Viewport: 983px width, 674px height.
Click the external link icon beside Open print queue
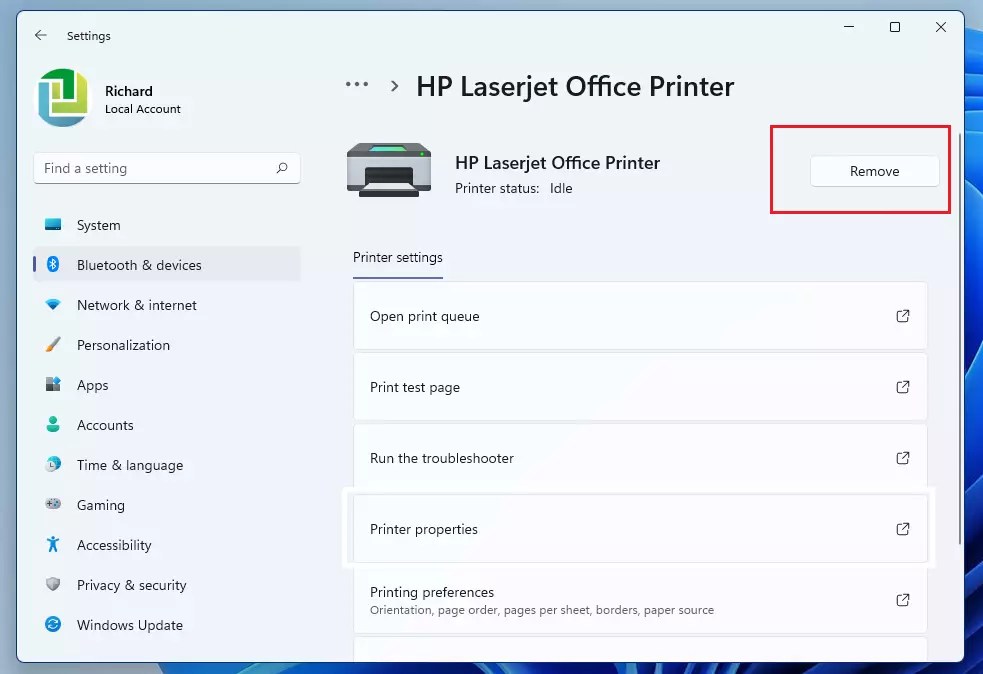coord(903,316)
